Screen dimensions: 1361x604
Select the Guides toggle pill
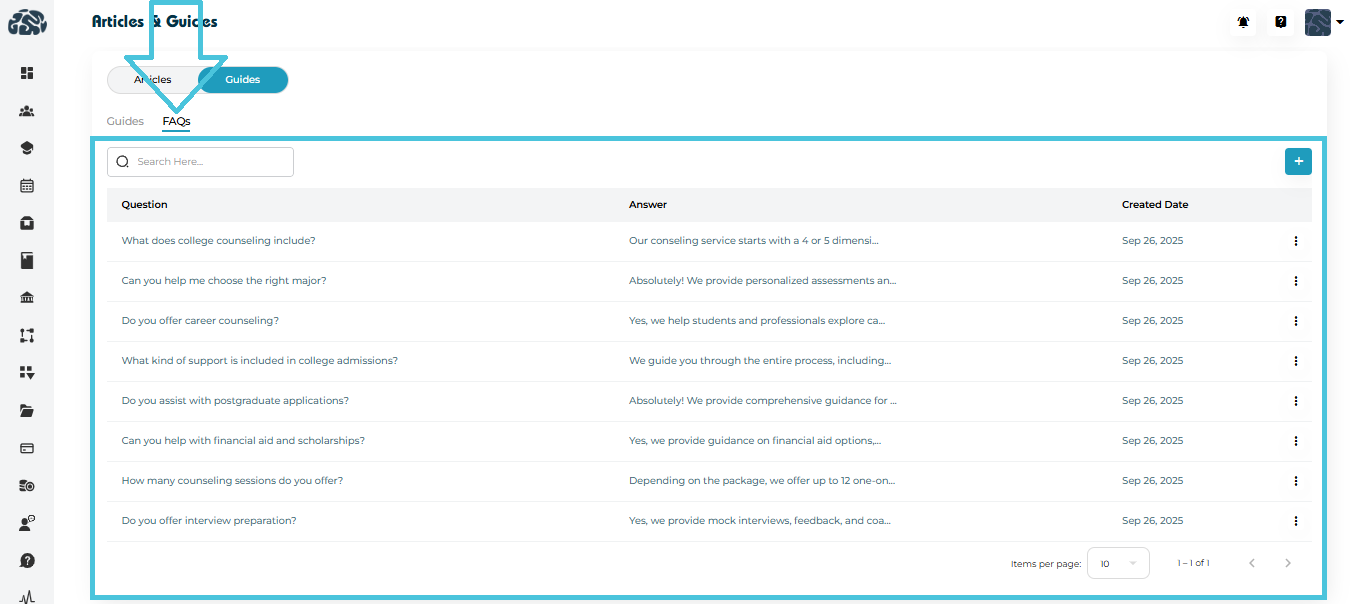point(243,80)
